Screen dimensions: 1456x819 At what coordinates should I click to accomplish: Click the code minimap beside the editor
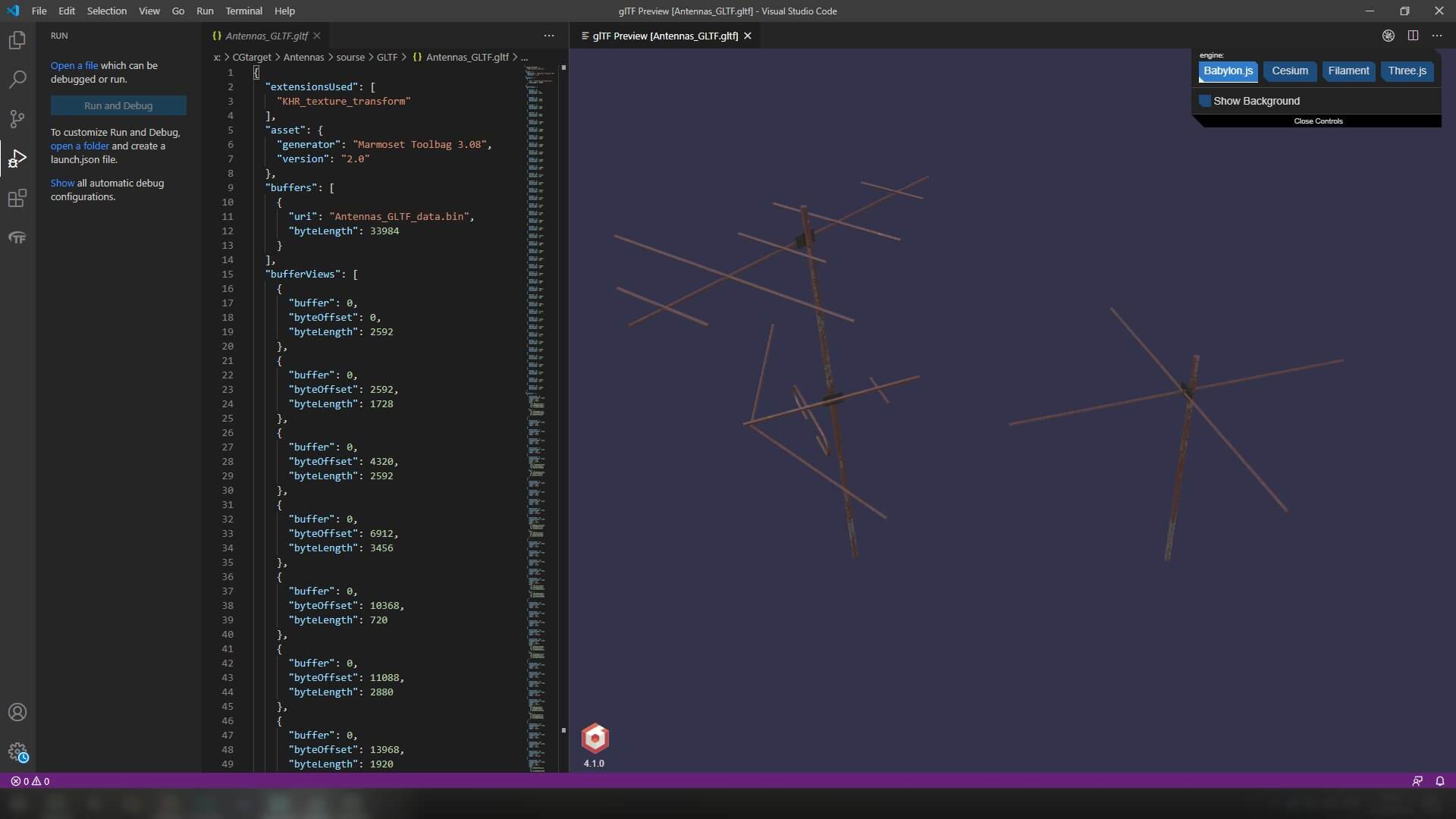[x=540, y=417]
